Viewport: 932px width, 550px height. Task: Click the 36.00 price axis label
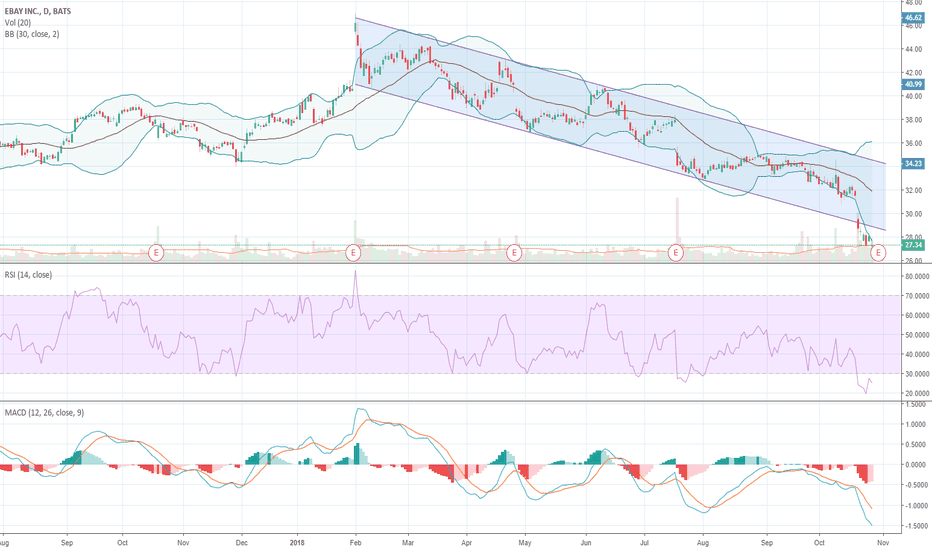[914, 143]
